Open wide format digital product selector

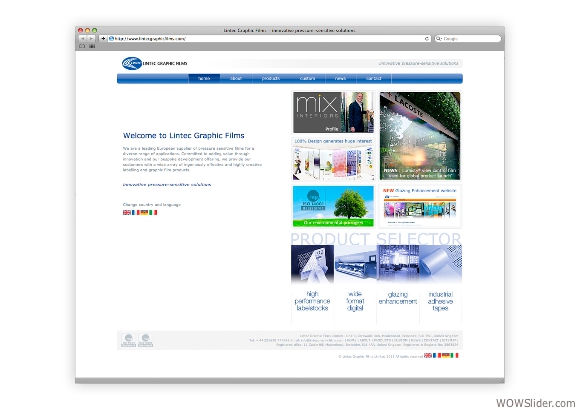(355, 284)
